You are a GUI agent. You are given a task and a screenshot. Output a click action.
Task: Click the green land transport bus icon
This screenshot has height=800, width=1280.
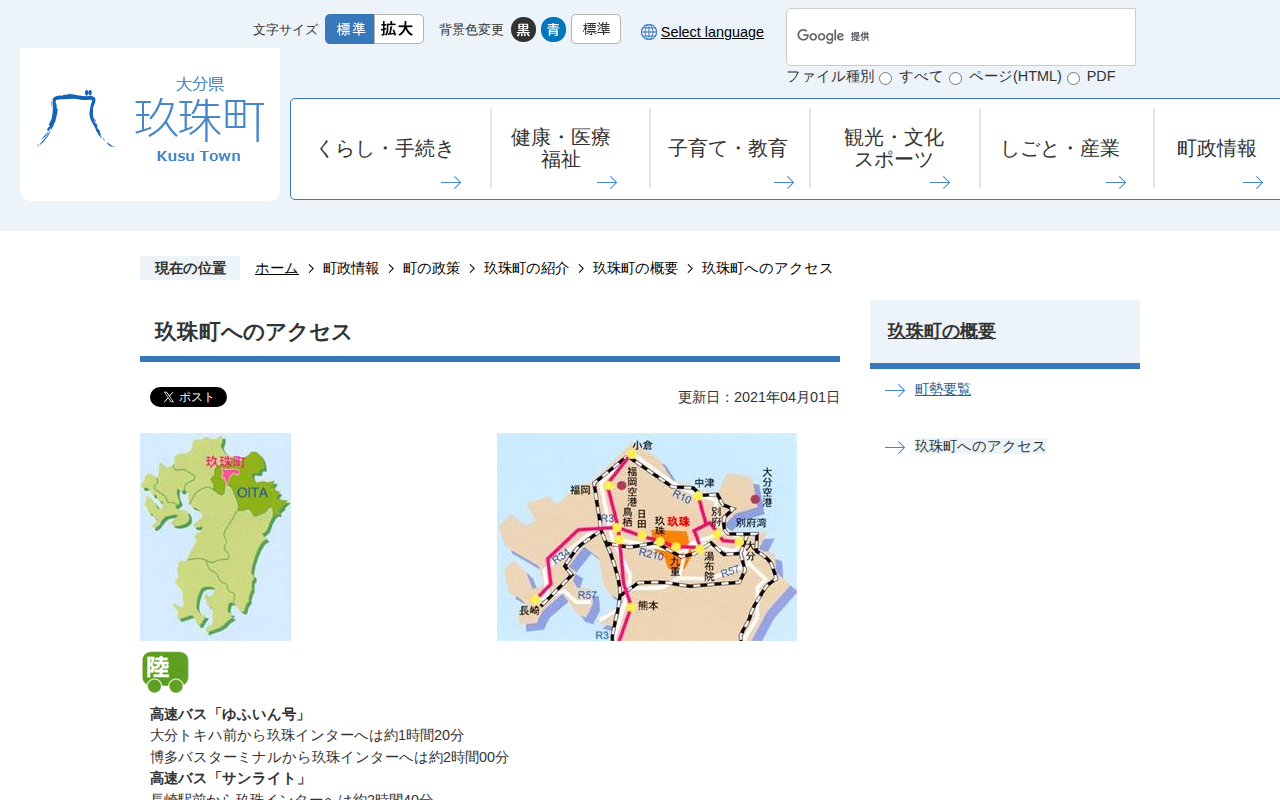(x=165, y=672)
